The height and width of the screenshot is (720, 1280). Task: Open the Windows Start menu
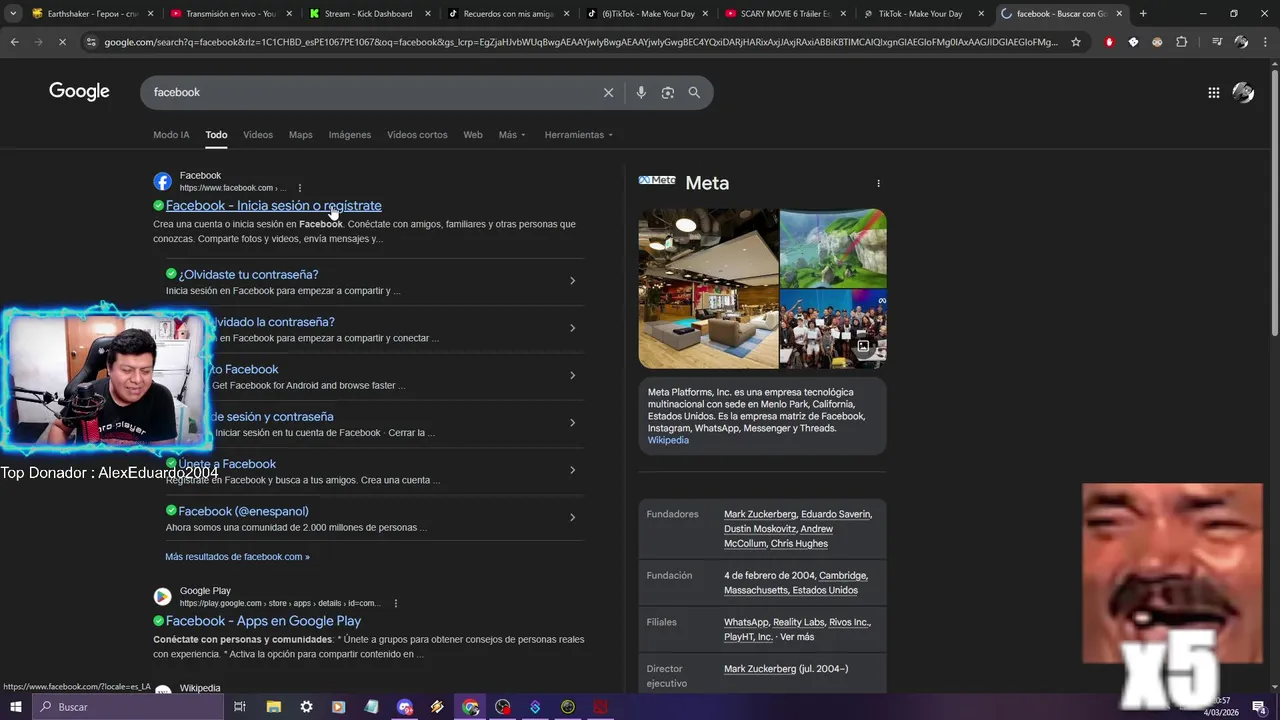pyautogui.click(x=15, y=707)
